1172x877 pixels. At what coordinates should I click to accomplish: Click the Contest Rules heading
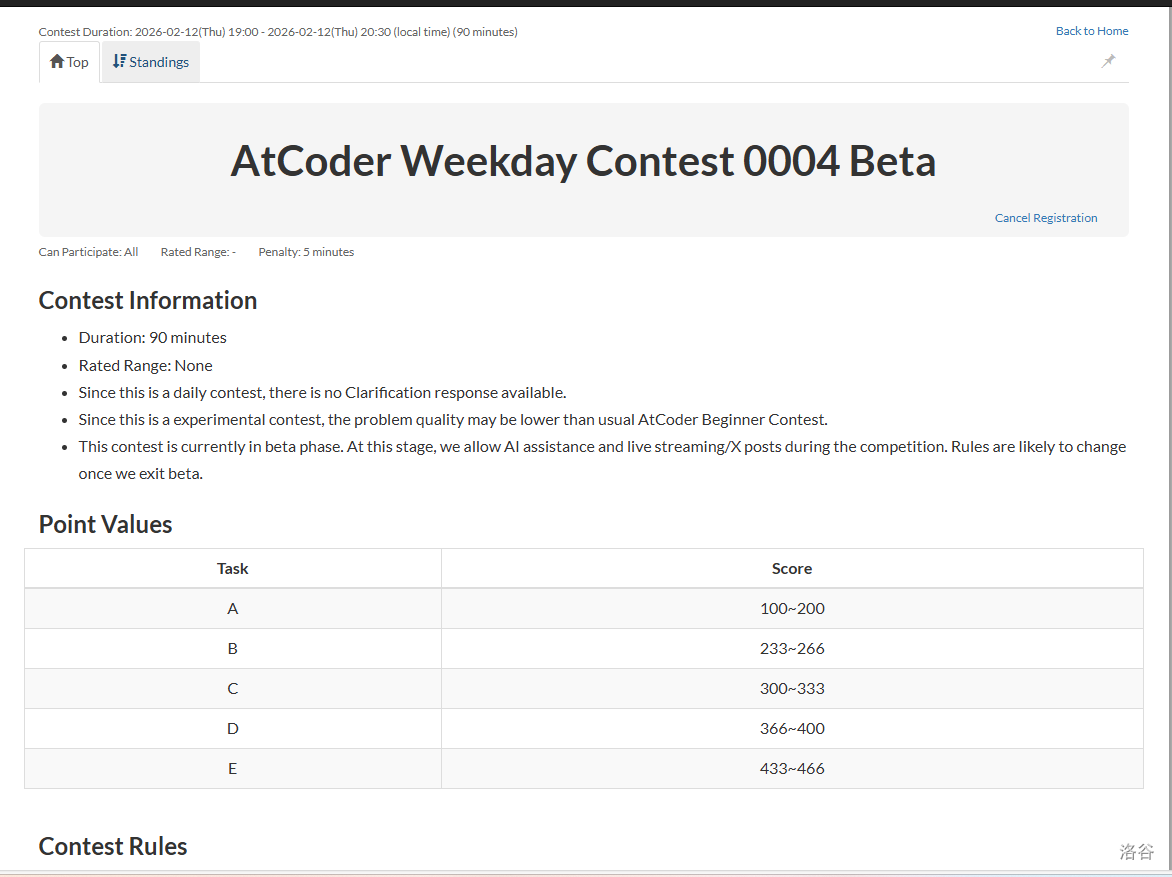(113, 847)
